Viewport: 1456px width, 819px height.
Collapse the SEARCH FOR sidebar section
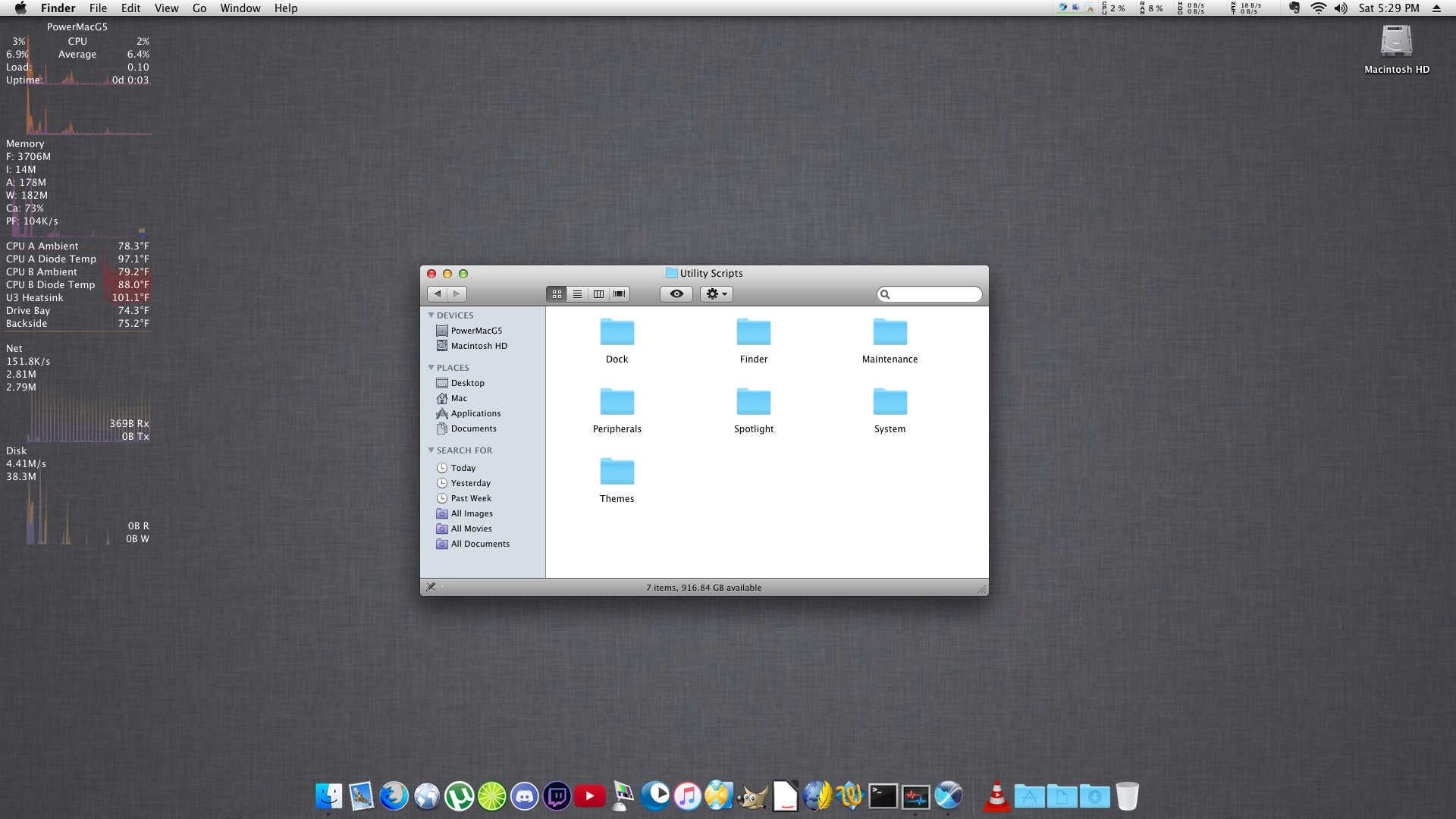coord(431,450)
